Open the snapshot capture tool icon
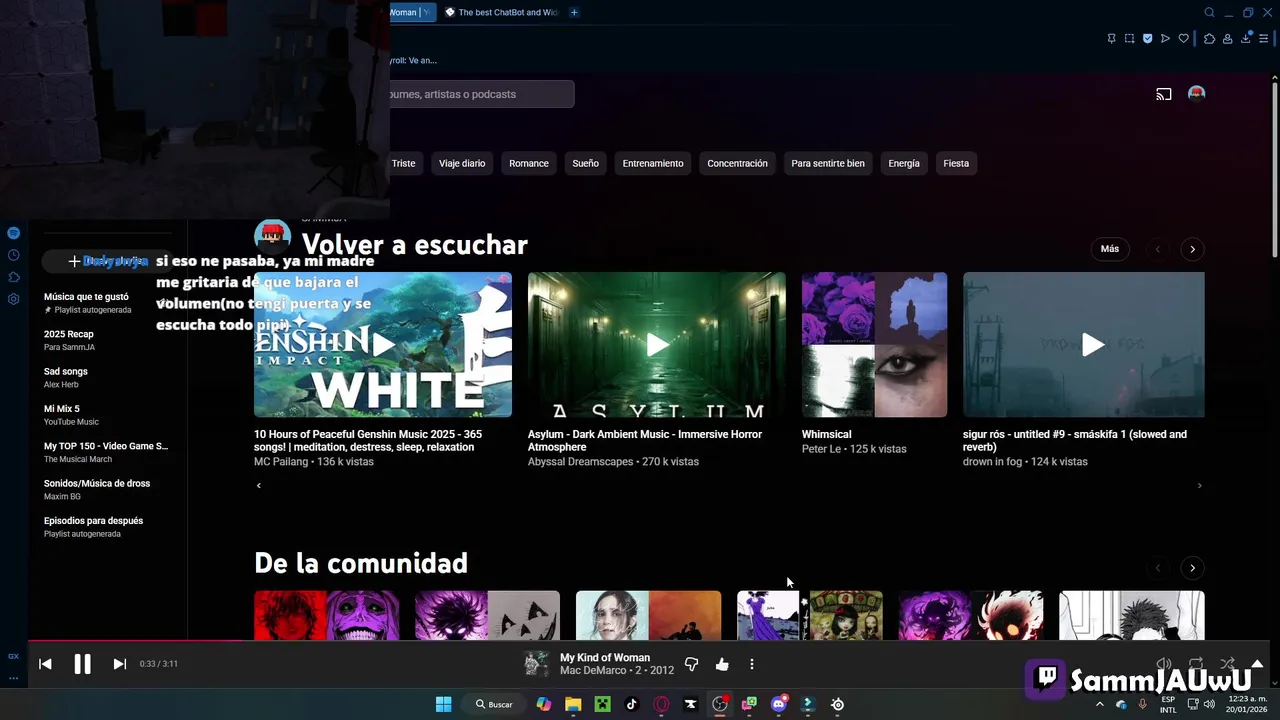 point(1129,38)
